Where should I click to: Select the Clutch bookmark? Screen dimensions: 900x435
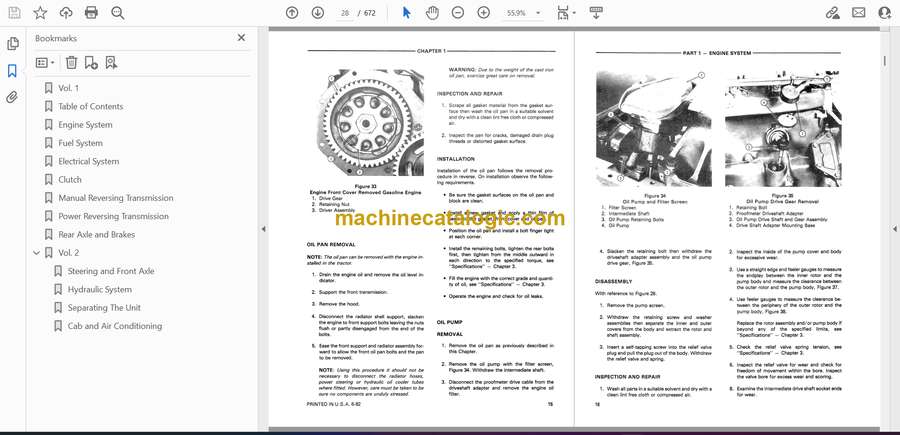tap(70, 180)
